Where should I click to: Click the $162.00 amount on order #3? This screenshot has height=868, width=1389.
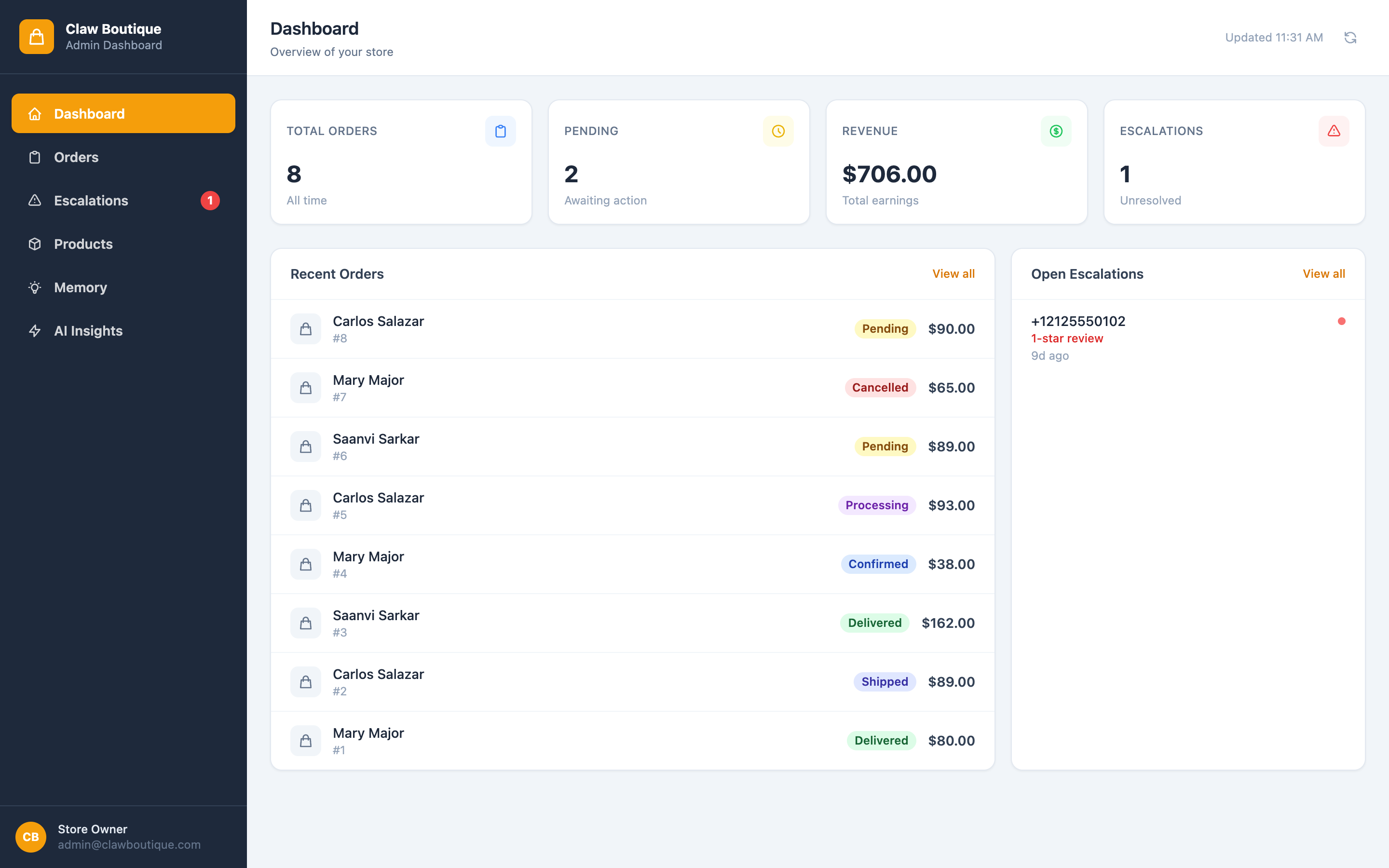tap(948, 623)
